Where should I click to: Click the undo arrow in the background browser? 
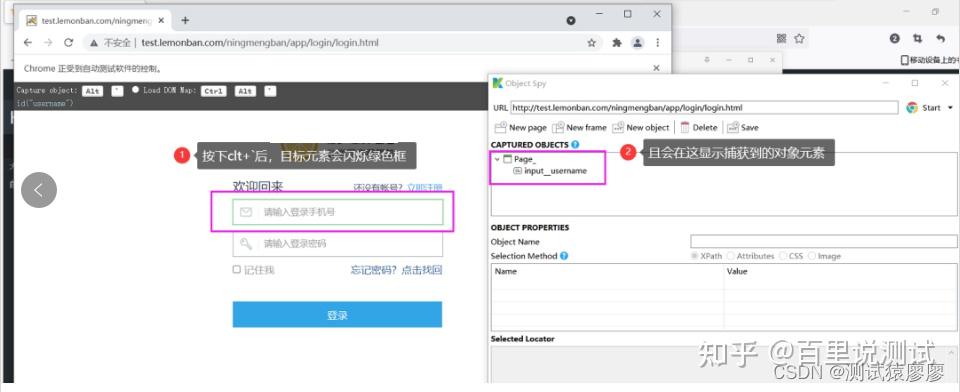tap(941, 39)
